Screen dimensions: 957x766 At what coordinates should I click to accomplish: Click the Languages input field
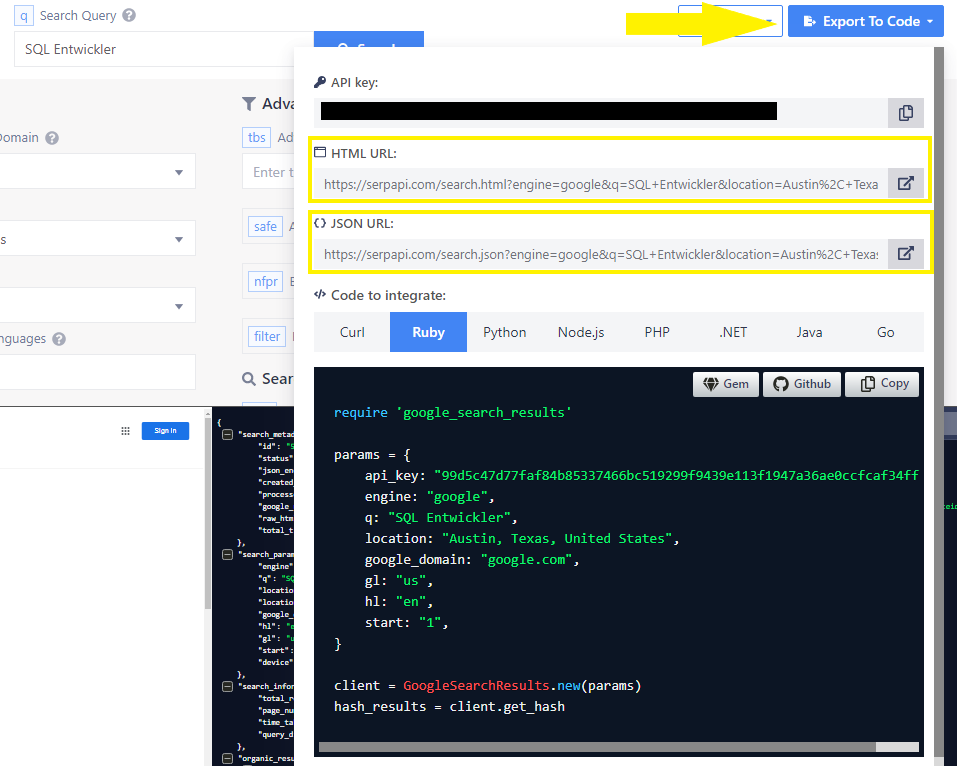[98, 372]
